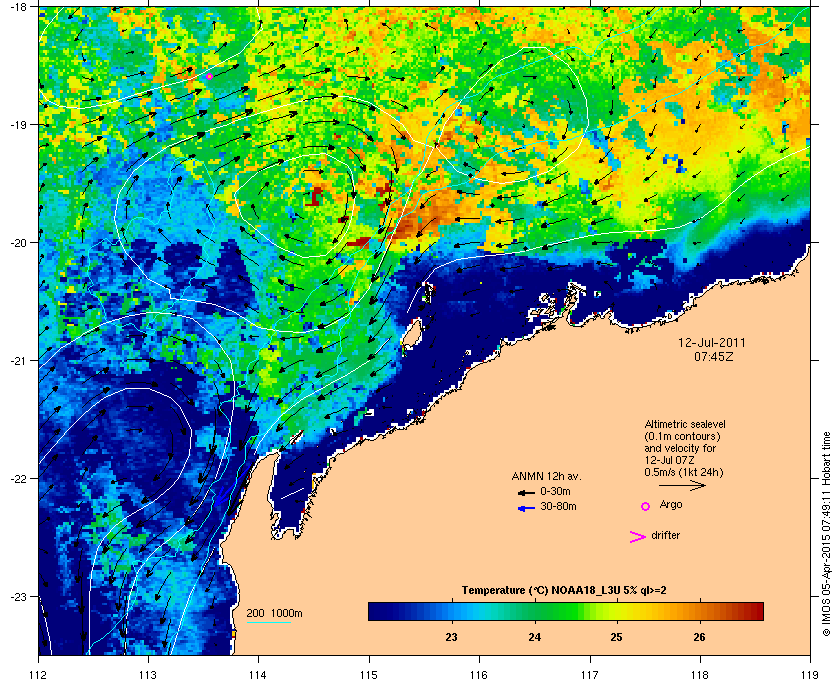Click the IMOS copyright timestamp text
840x680 pixels.
tap(826, 534)
